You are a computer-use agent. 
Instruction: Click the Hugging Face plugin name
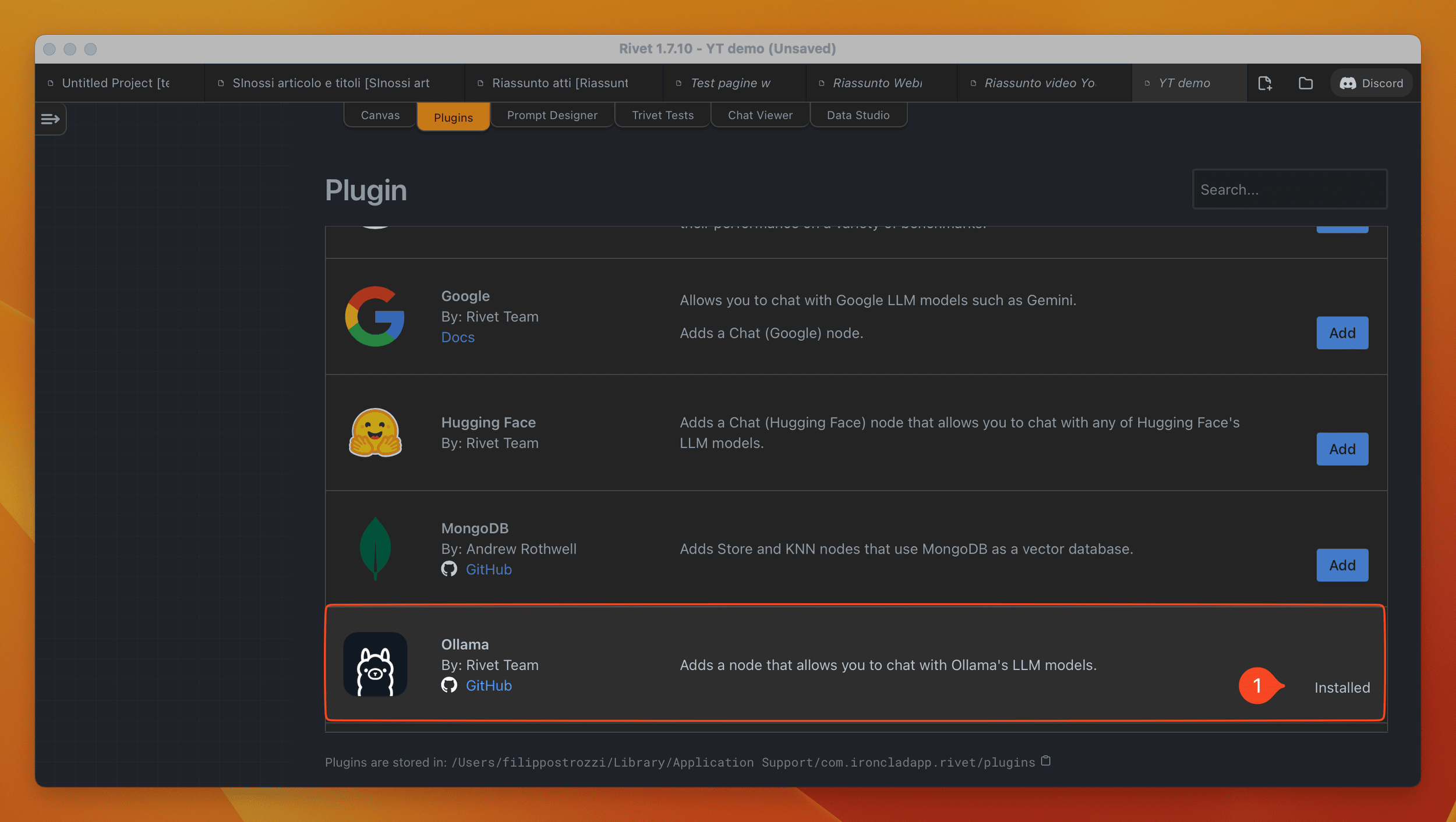[x=488, y=422]
